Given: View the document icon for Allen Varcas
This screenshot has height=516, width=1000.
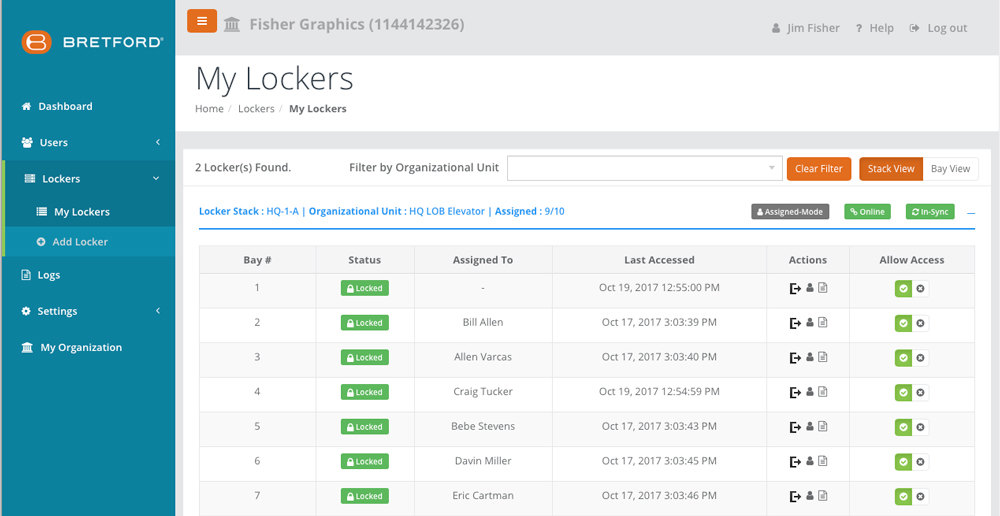Looking at the screenshot, I should click(823, 357).
